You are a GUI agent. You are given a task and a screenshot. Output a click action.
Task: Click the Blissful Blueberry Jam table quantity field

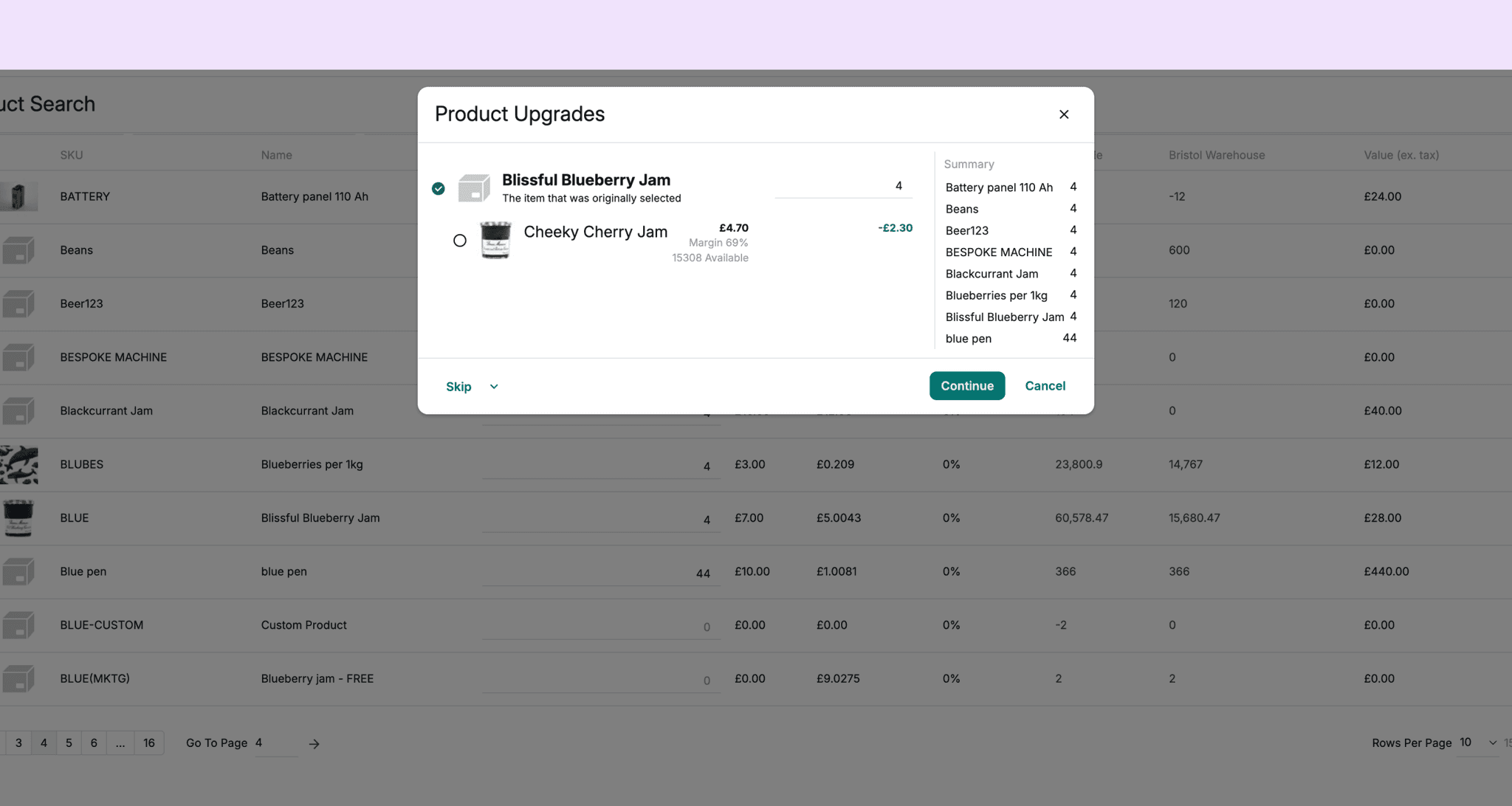pyautogui.click(x=601, y=519)
